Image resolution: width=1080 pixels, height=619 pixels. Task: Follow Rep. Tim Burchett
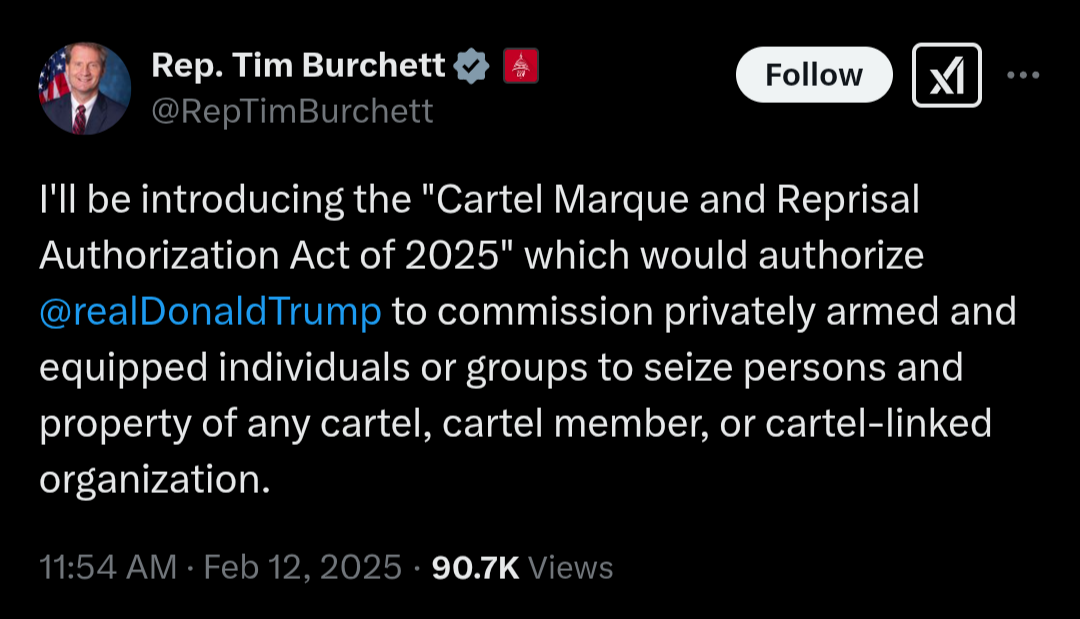click(x=813, y=75)
